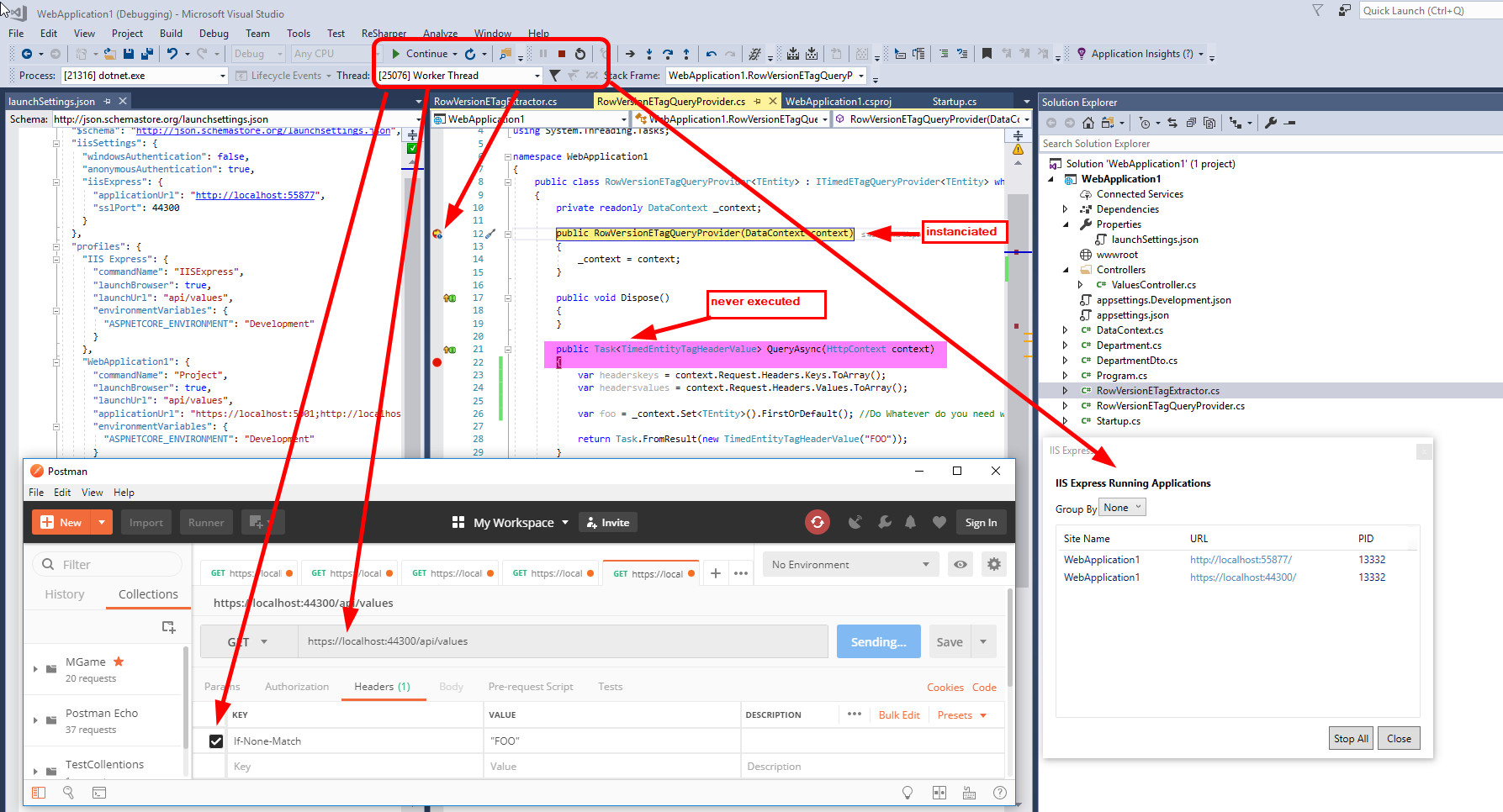1503x812 pixels.
Task: Open the ReSharper menu
Action: coord(384,33)
